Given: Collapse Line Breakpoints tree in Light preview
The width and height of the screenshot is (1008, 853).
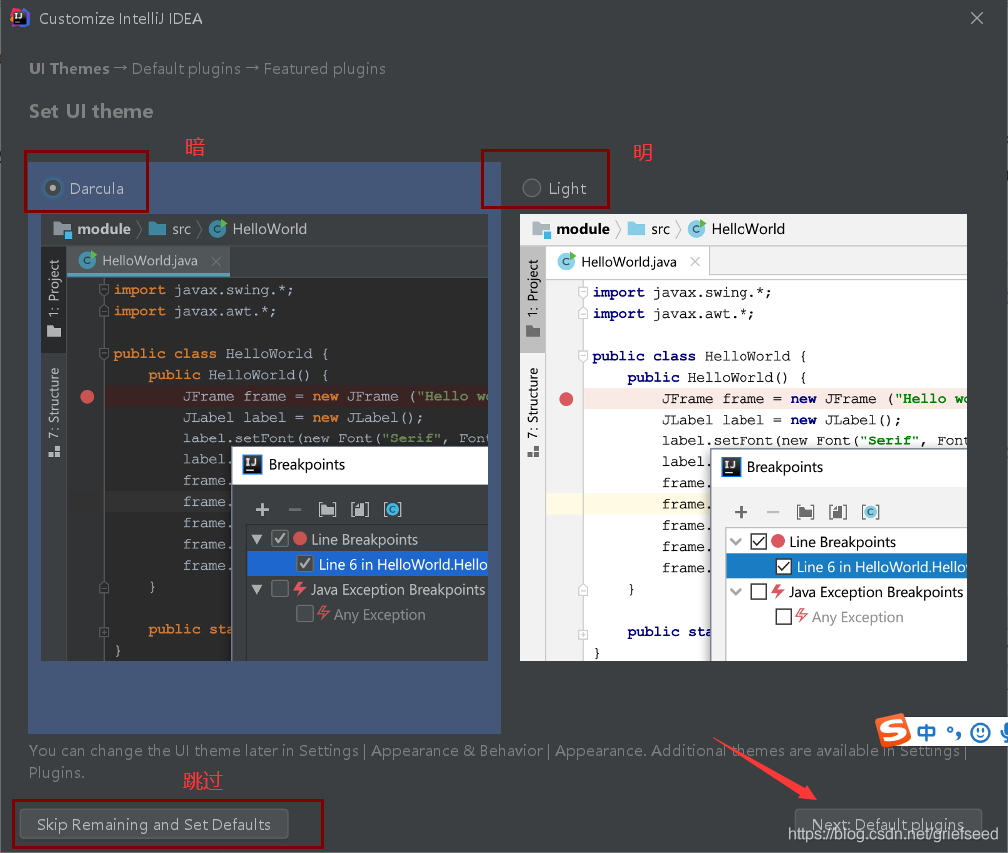Looking at the screenshot, I should click(x=736, y=541).
